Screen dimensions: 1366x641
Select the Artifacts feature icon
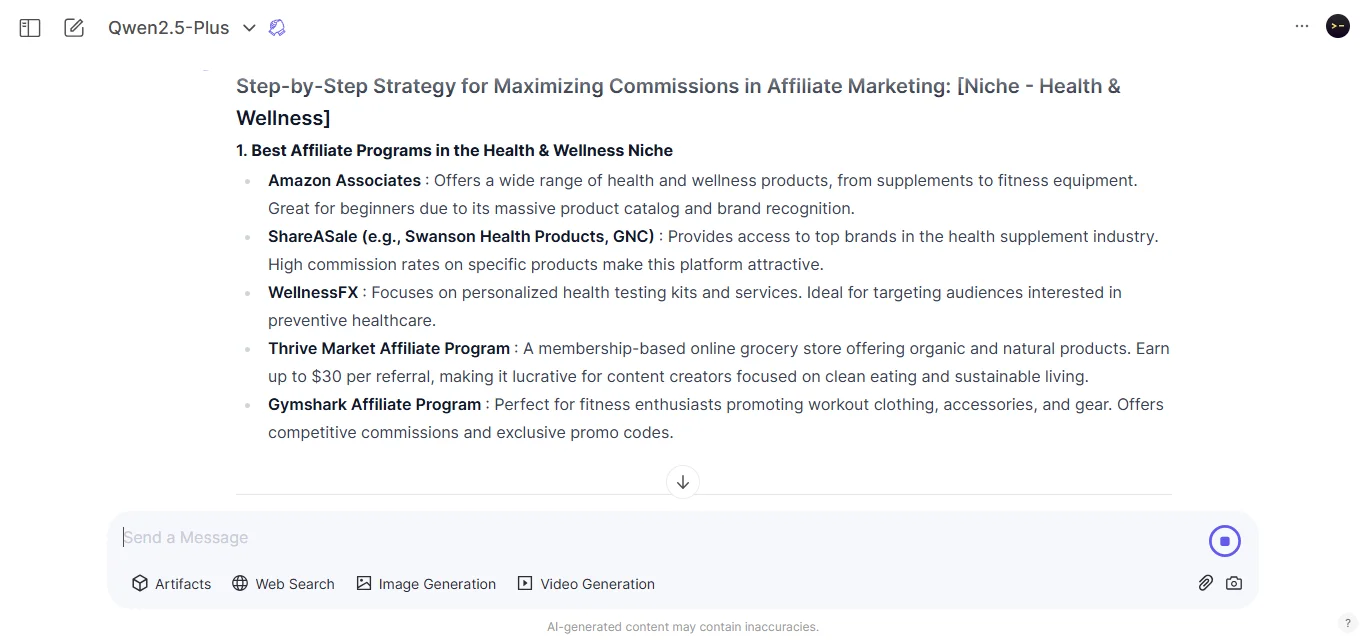tap(140, 583)
